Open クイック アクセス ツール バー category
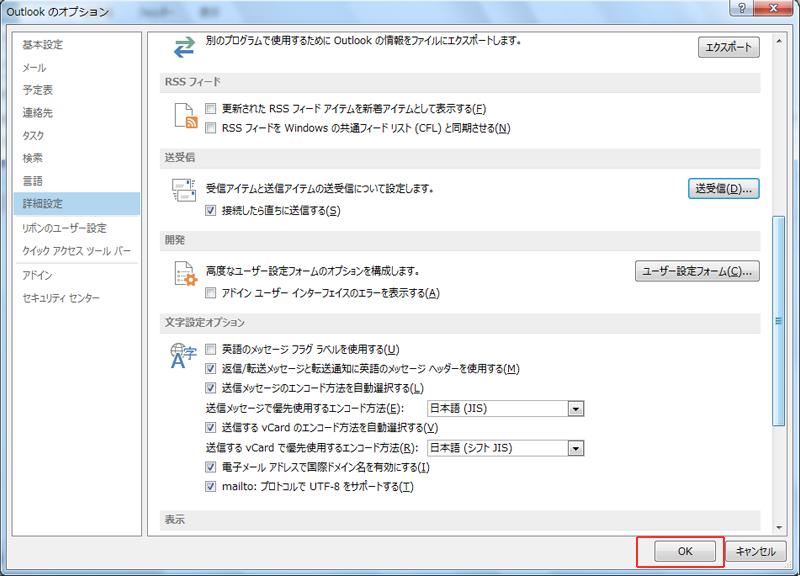Screen dimensions: 800x576 pyautogui.click(x=77, y=251)
